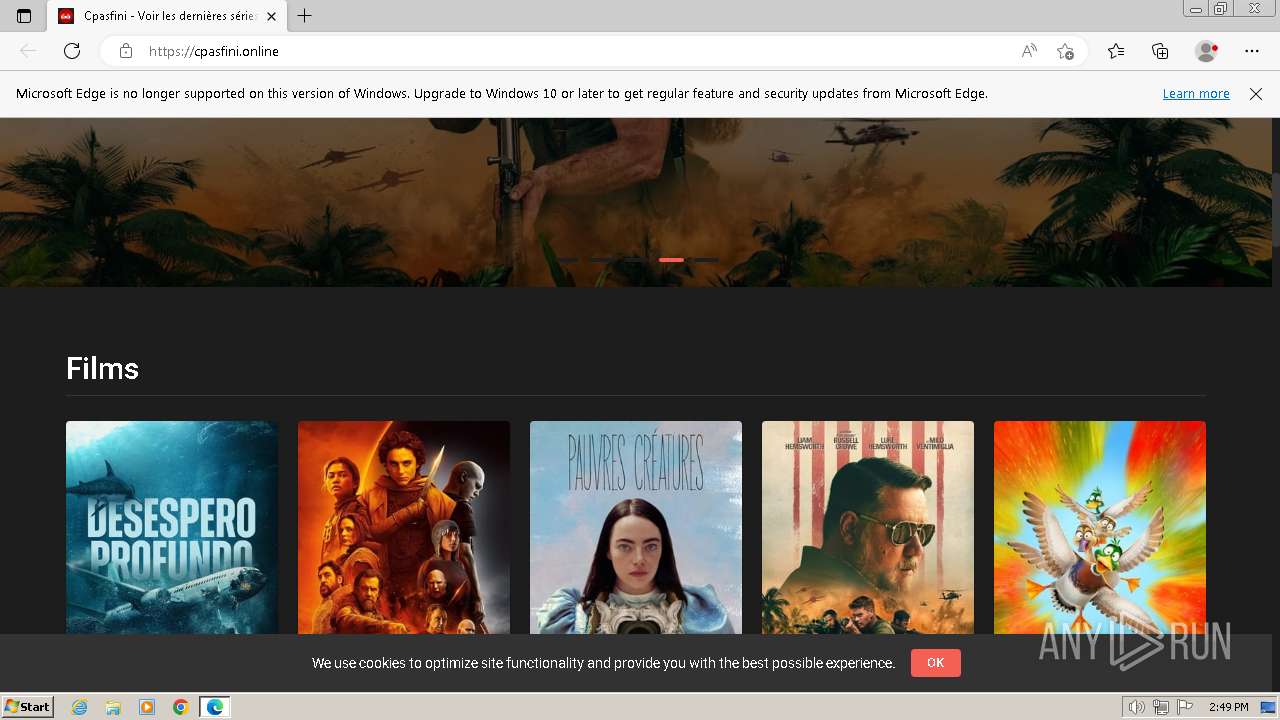Open the Windows Start menu
Viewport: 1280px width, 720px height.
pos(28,707)
